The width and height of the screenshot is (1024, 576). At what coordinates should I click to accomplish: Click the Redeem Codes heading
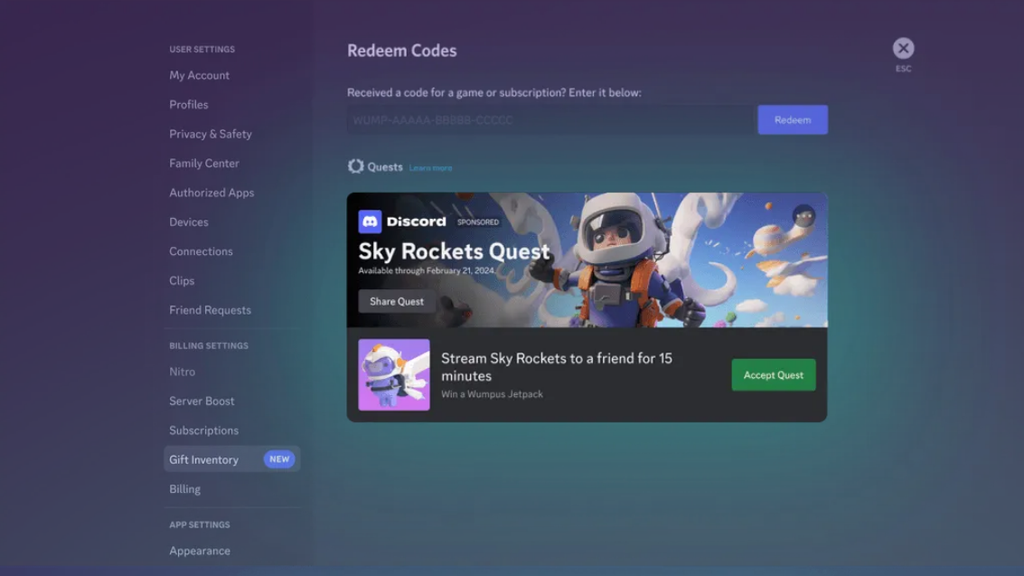point(402,50)
